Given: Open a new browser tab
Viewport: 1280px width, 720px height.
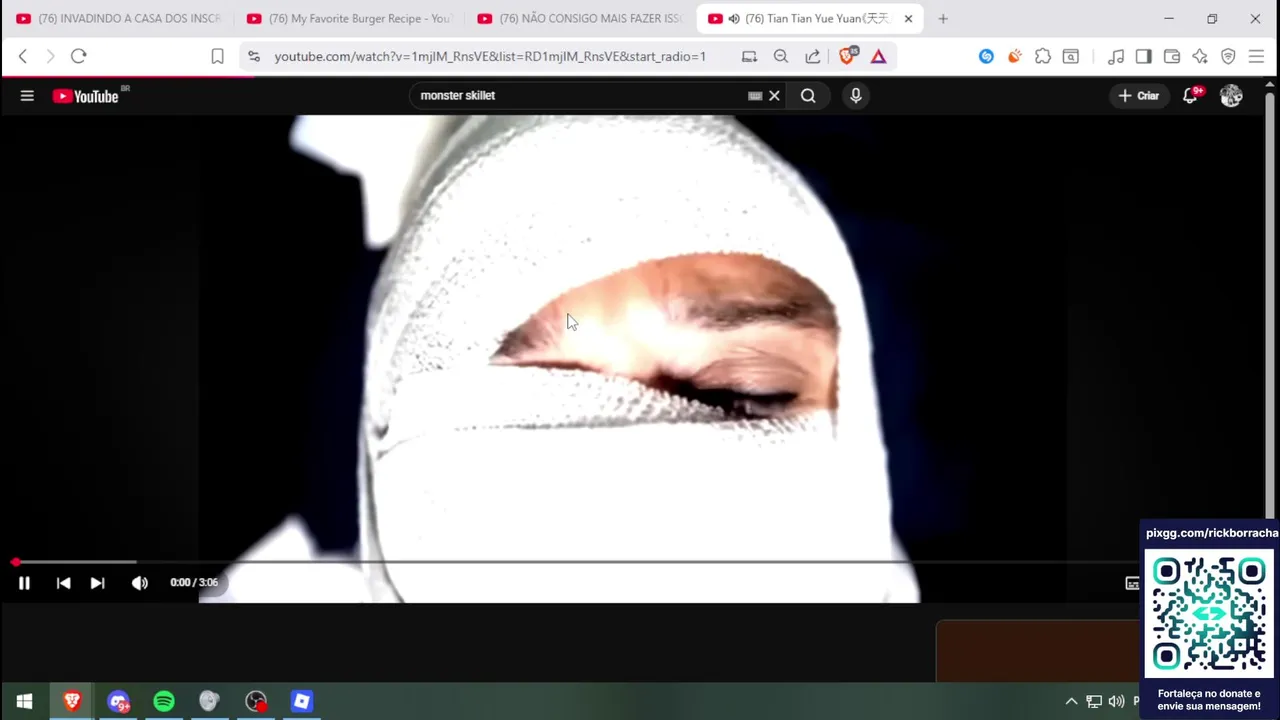Looking at the screenshot, I should (x=943, y=19).
